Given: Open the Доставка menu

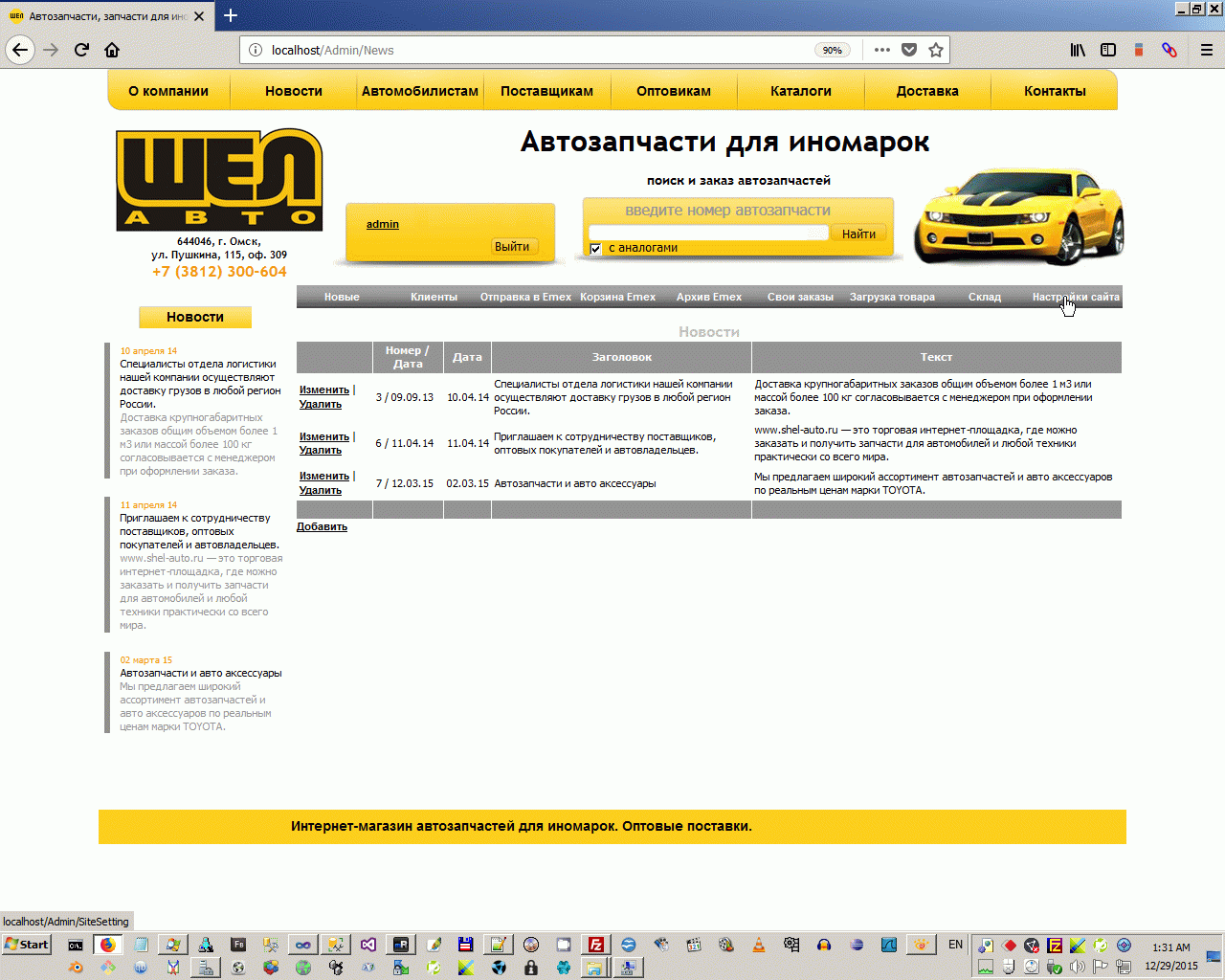Looking at the screenshot, I should pos(927,91).
